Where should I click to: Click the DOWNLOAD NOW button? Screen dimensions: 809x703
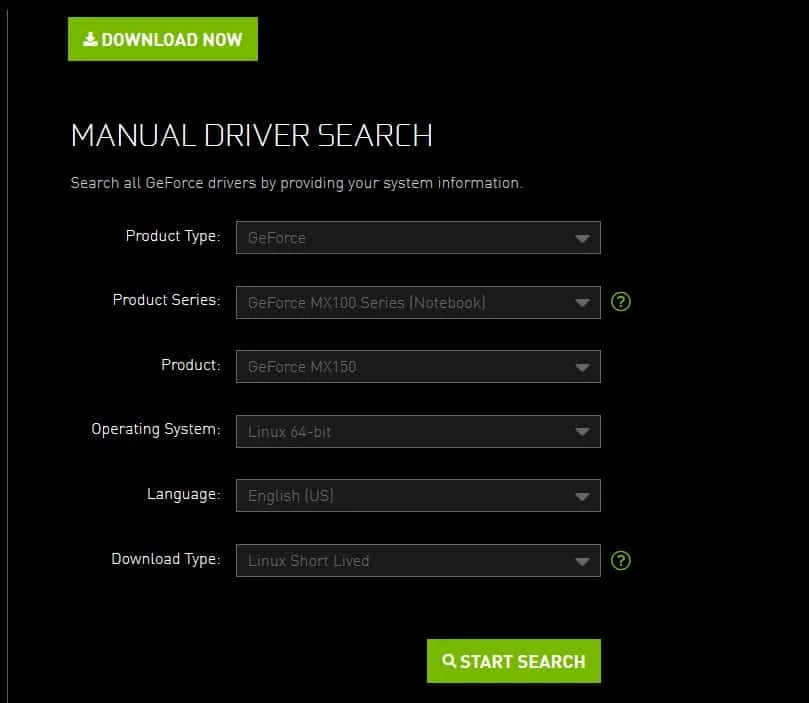tap(162, 38)
